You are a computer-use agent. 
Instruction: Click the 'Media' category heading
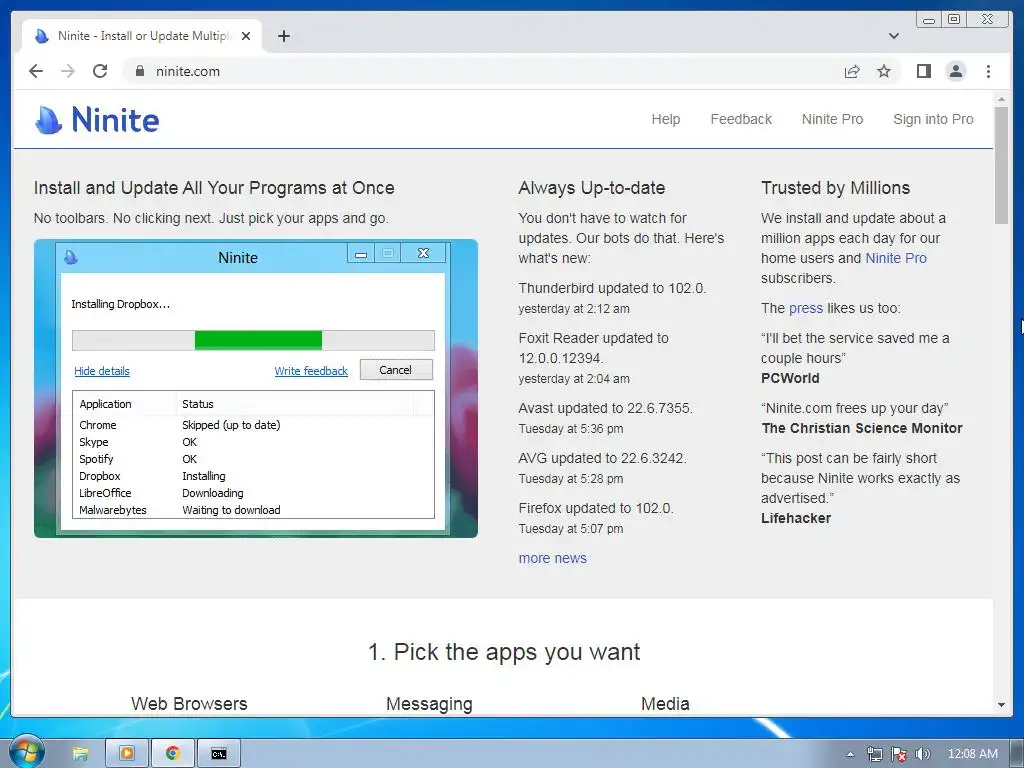point(665,703)
